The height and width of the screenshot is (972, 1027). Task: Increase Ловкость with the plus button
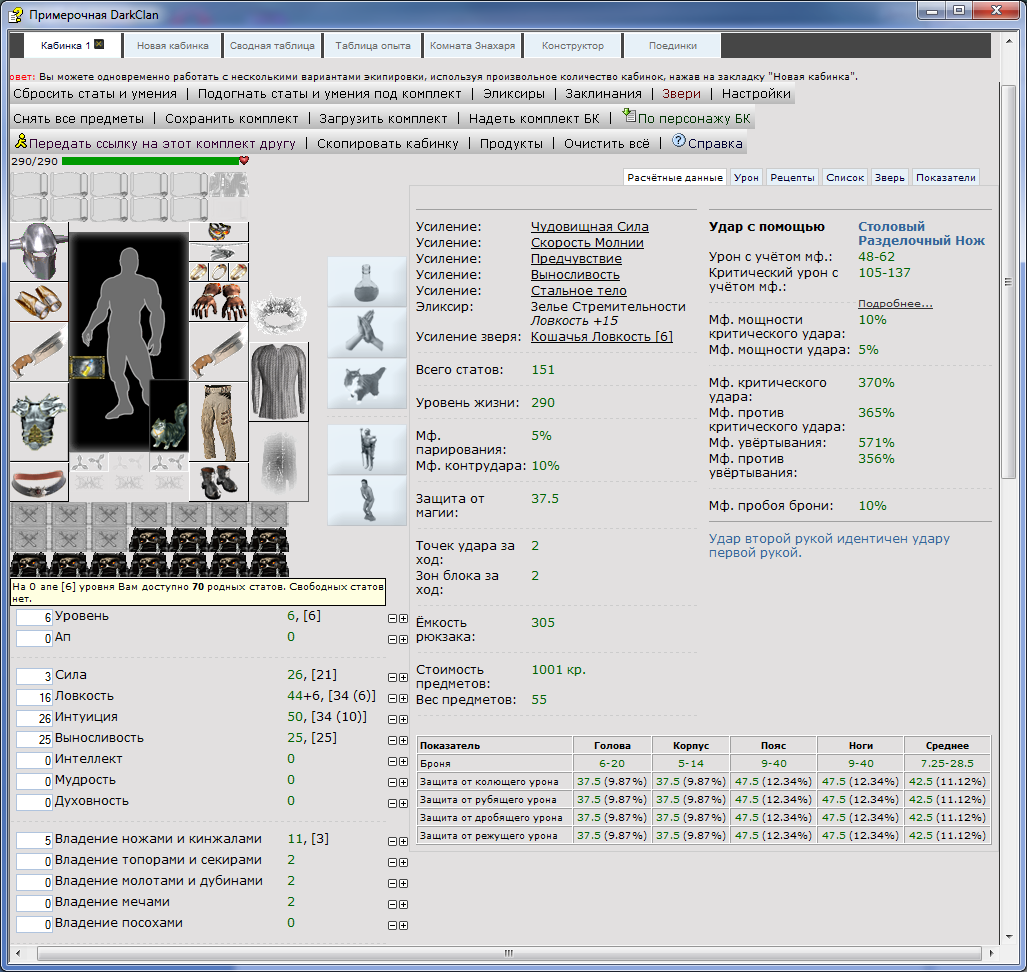pos(403,698)
